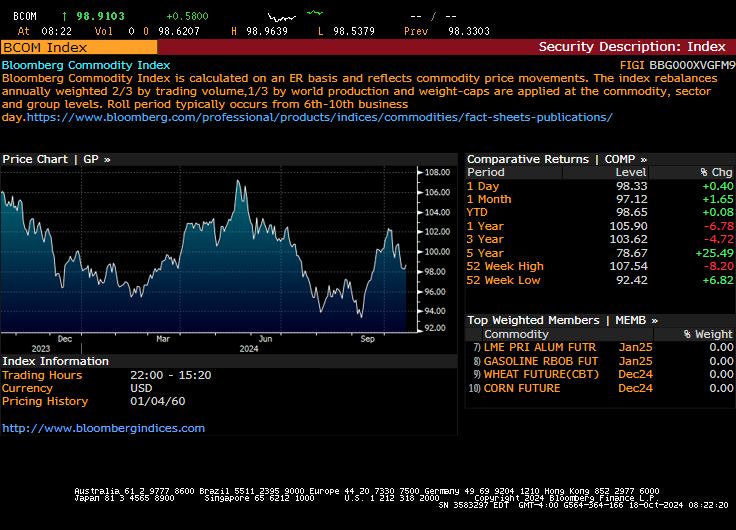Screen dimensions: 736x530
Task: Click the 5 Year return row
Action: coord(599,253)
